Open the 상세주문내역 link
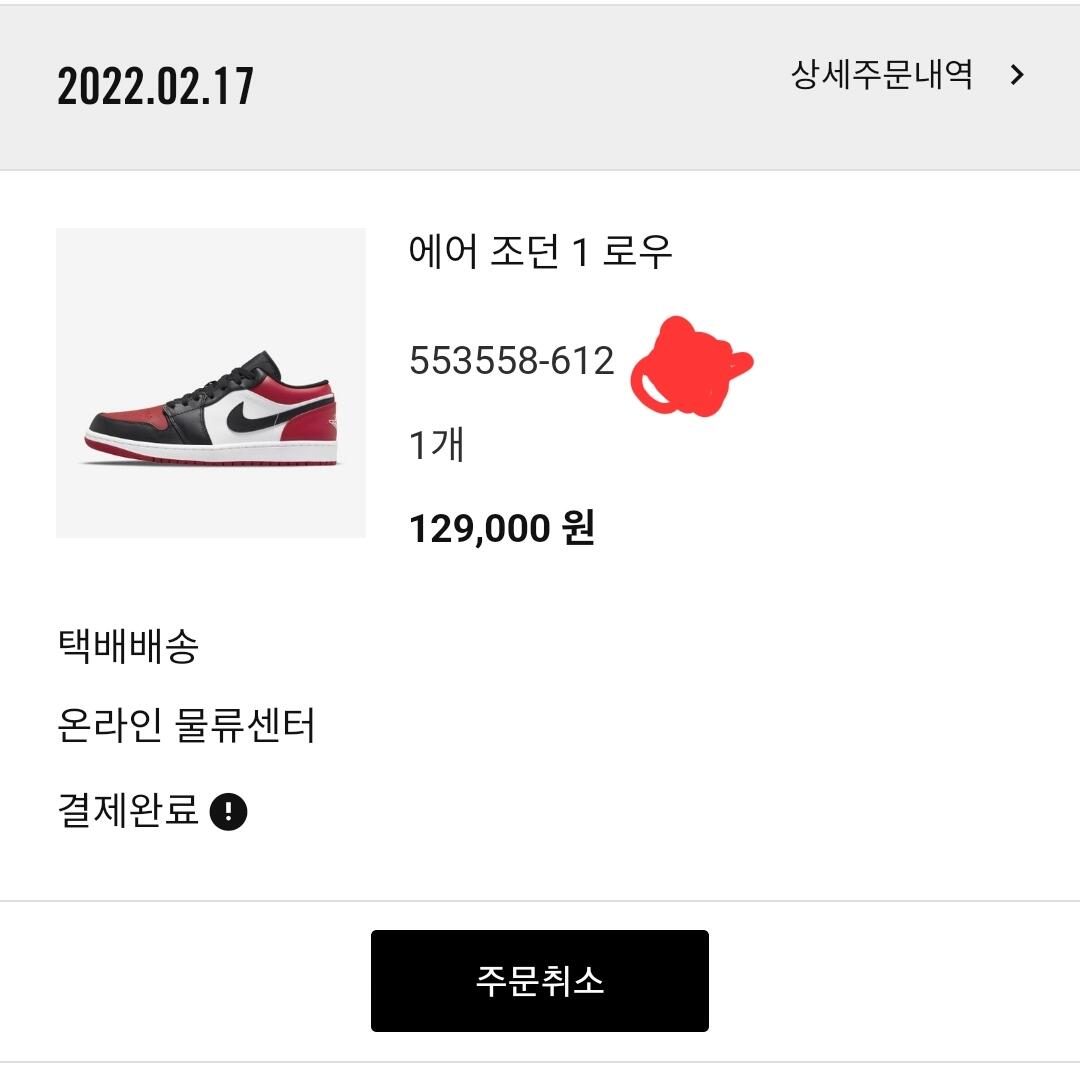This screenshot has height=1074, width=1080. click(881, 75)
